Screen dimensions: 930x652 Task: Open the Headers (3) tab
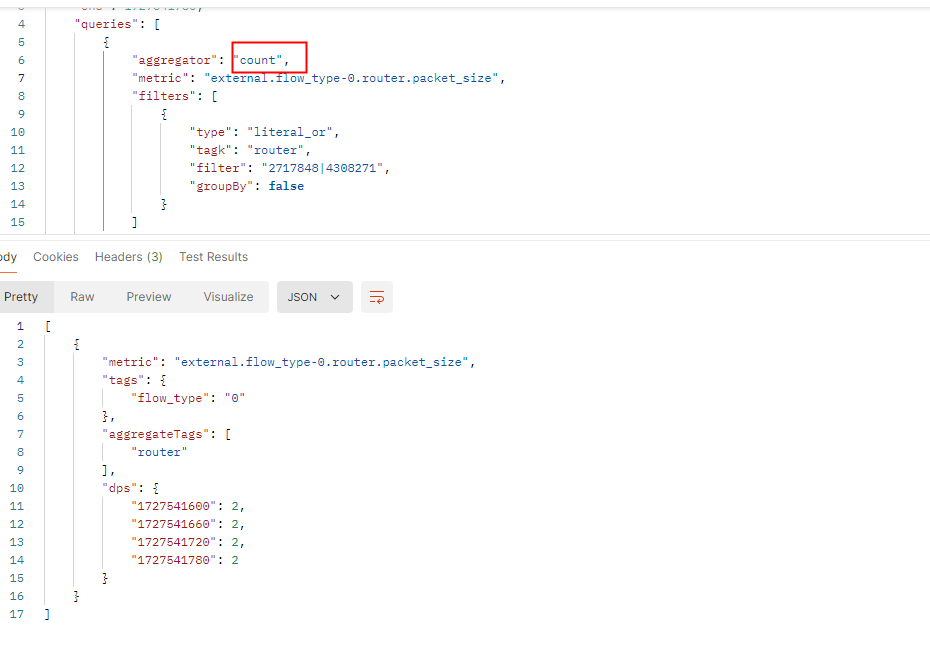pyautogui.click(x=128, y=257)
